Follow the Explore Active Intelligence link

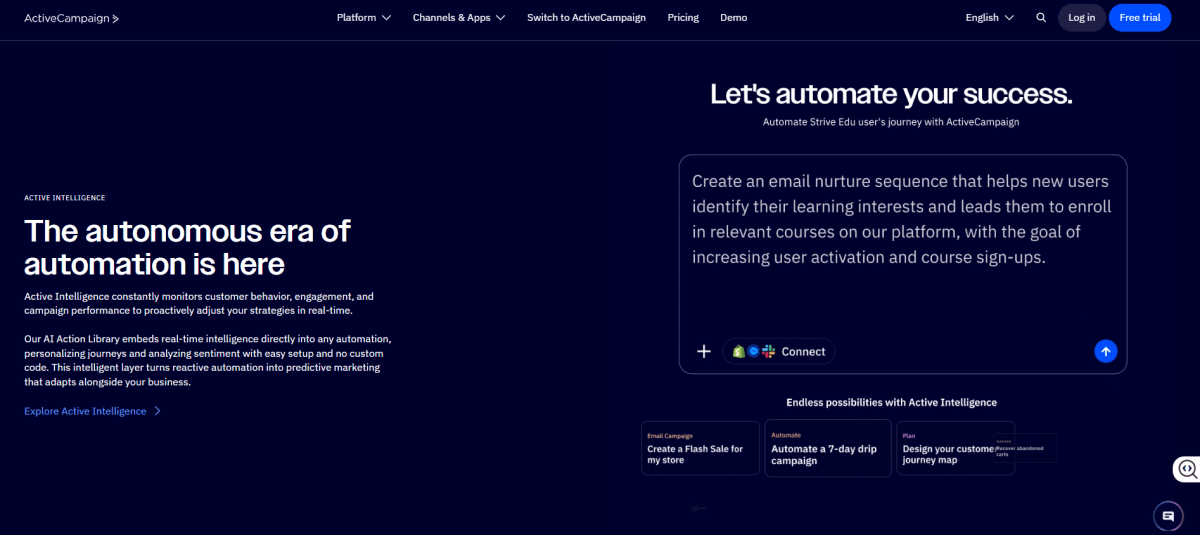pyautogui.click(x=92, y=411)
